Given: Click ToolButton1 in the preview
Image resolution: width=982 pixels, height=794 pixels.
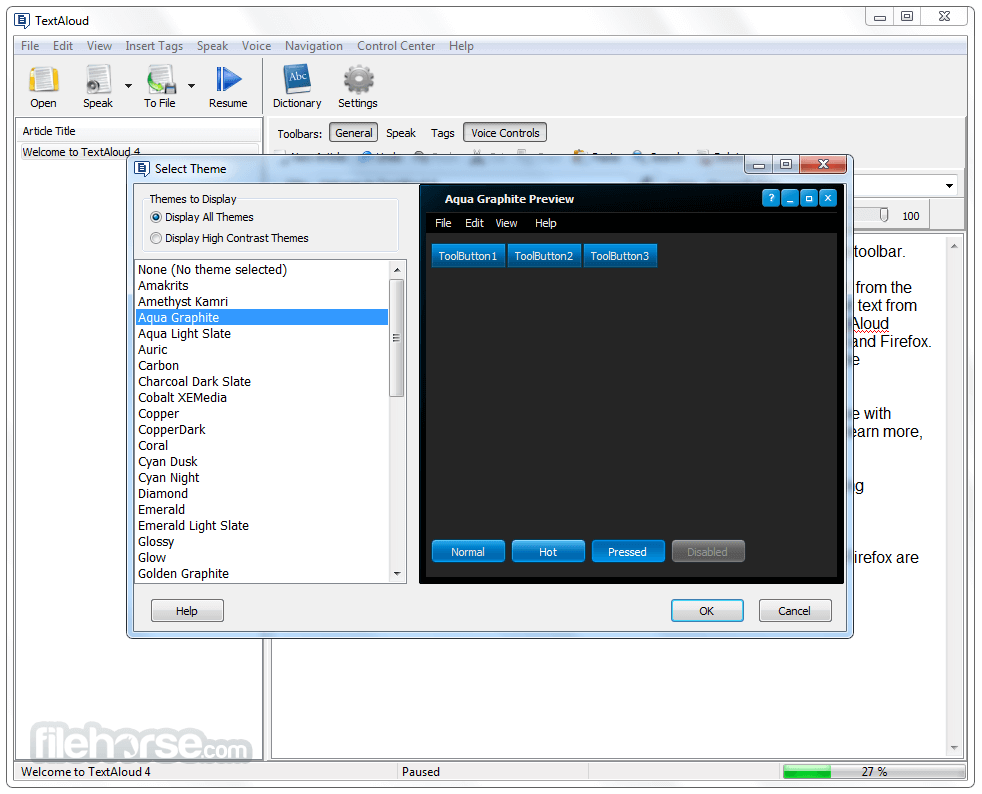Looking at the screenshot, I should point(468,255).
